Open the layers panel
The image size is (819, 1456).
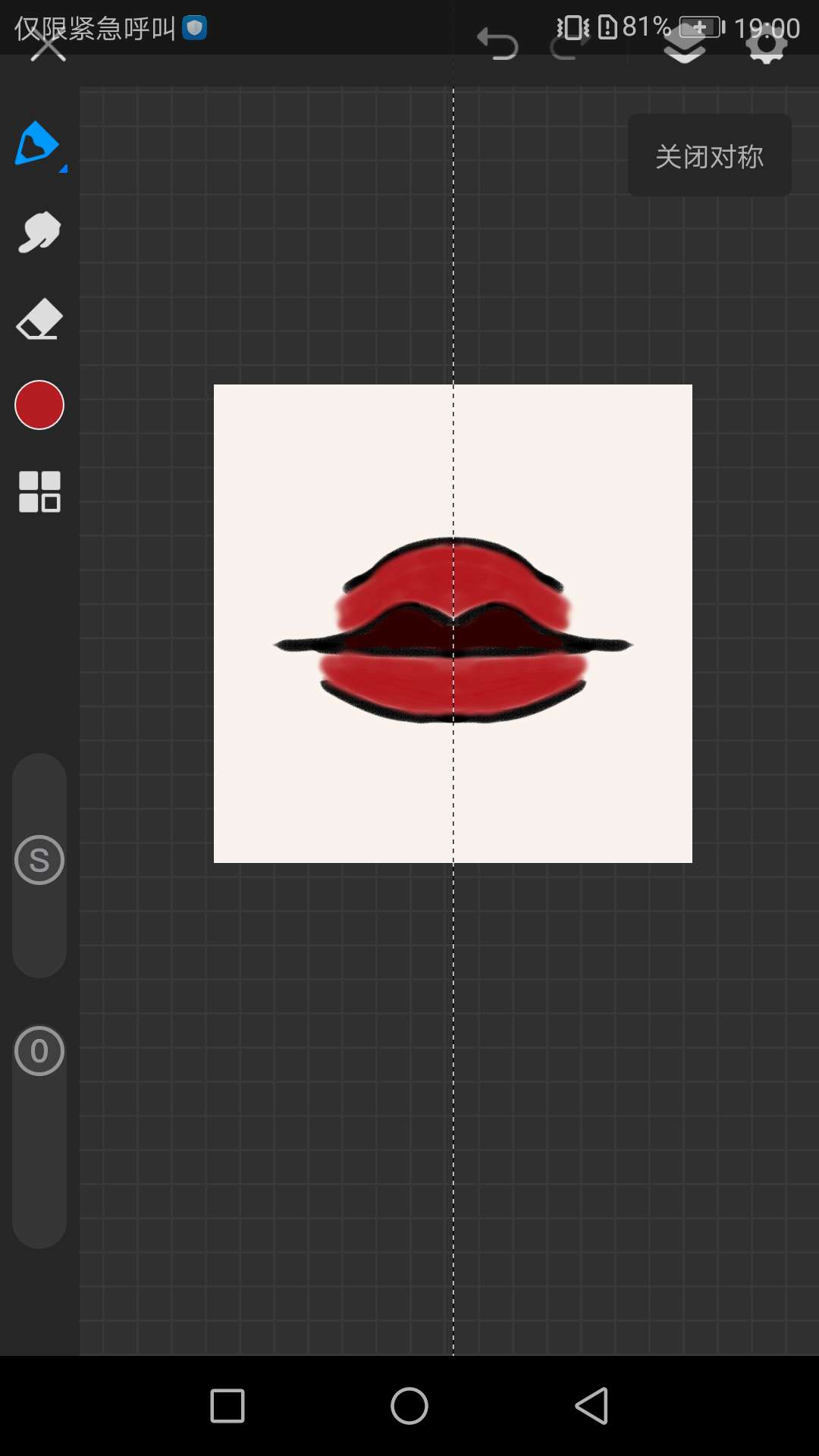(685, 47)
